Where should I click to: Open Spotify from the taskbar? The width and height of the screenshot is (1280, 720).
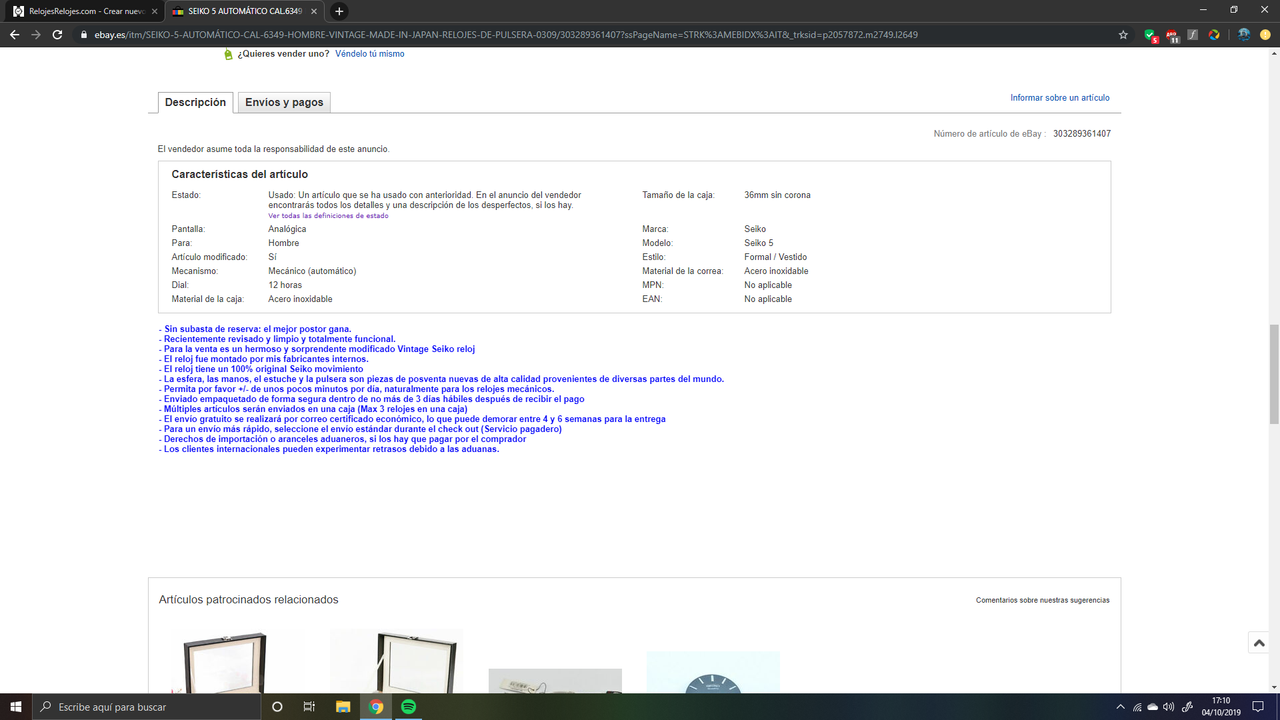pyautogui.click(x=408, y=706)
